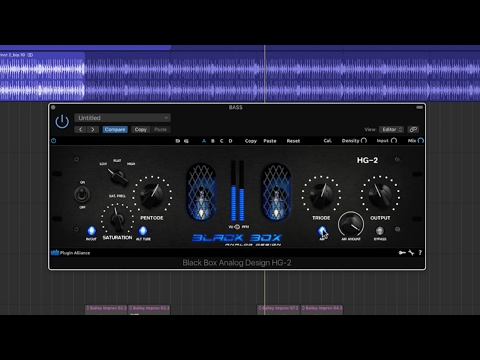Click the right tube grille
Screen dimensions: 480x360
pyautogui.click(x=276, y=192)
